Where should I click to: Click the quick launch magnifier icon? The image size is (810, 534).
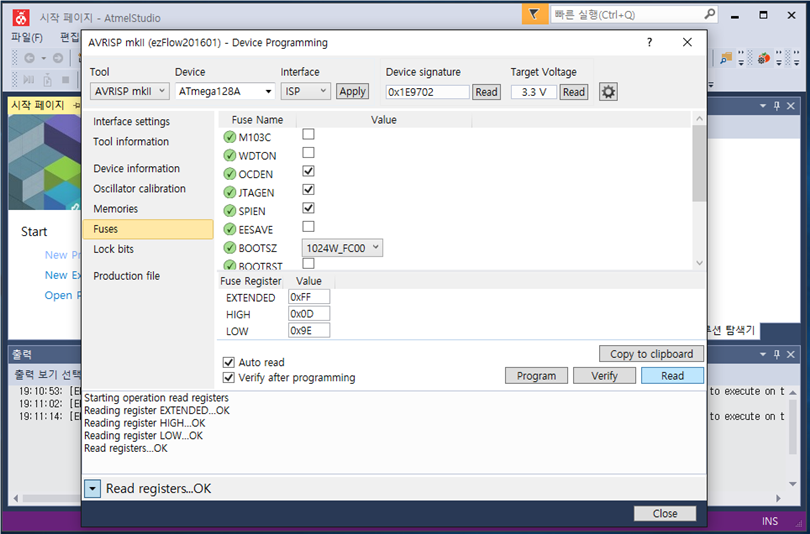pos(710,14)
